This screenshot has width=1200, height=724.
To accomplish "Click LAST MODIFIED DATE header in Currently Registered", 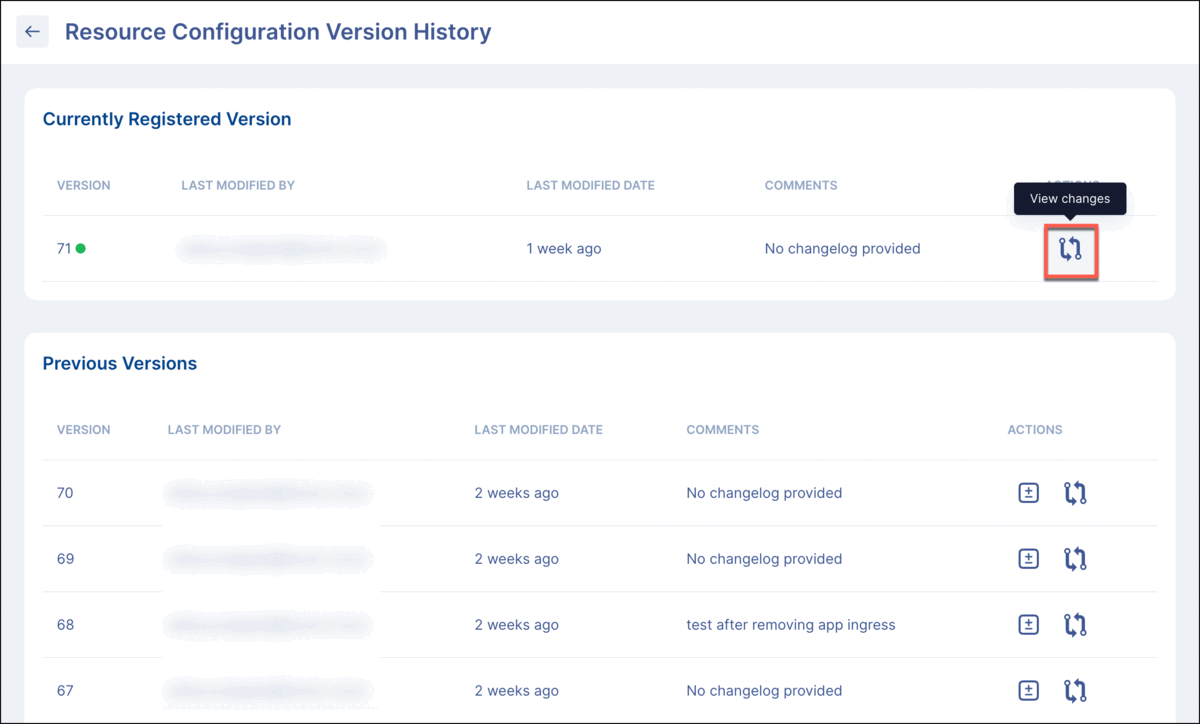I will coord(590,186).
